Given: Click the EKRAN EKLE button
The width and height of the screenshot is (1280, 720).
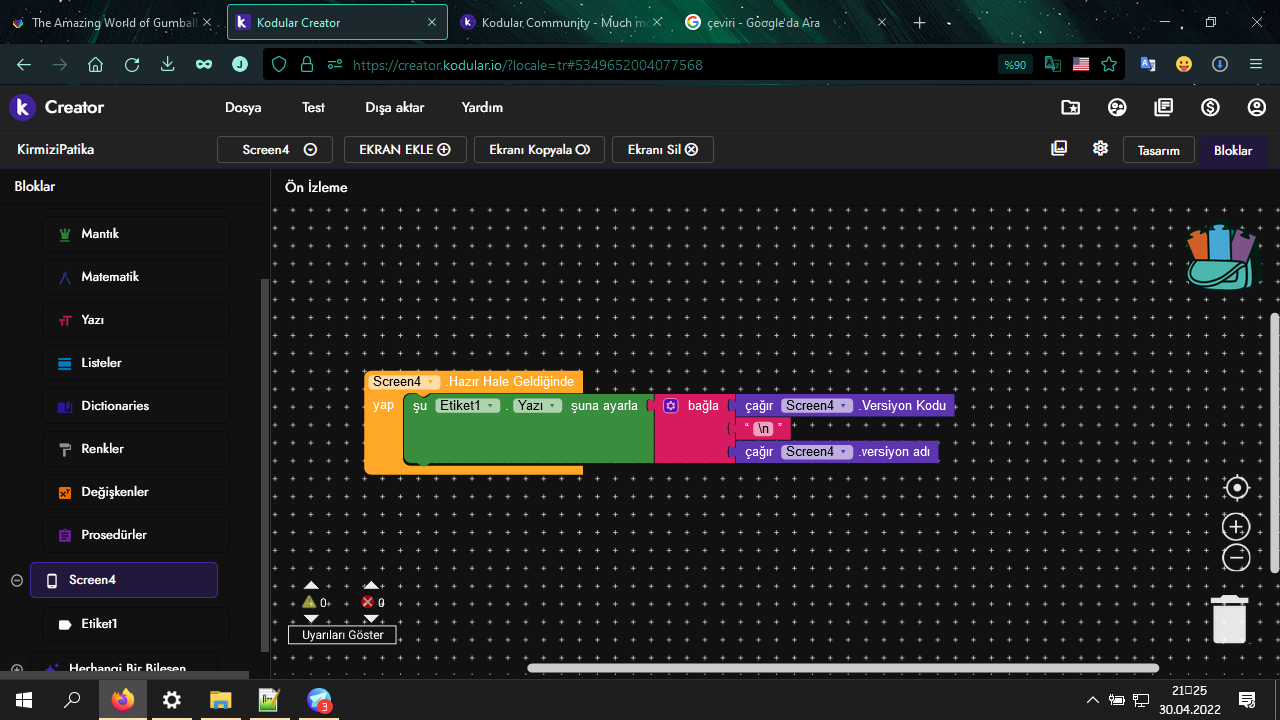Looking at the screenshot, I should pyautogui.click(x=405, y=149).
